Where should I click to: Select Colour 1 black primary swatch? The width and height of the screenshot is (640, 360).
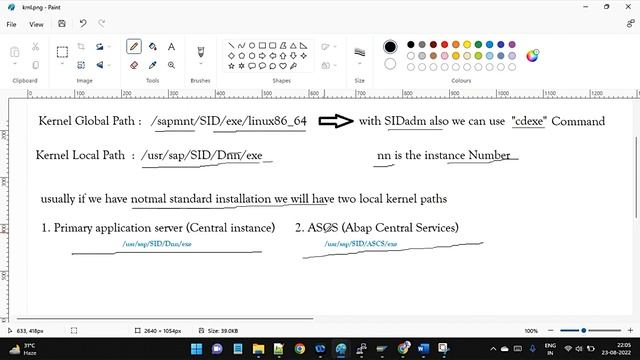390,47
